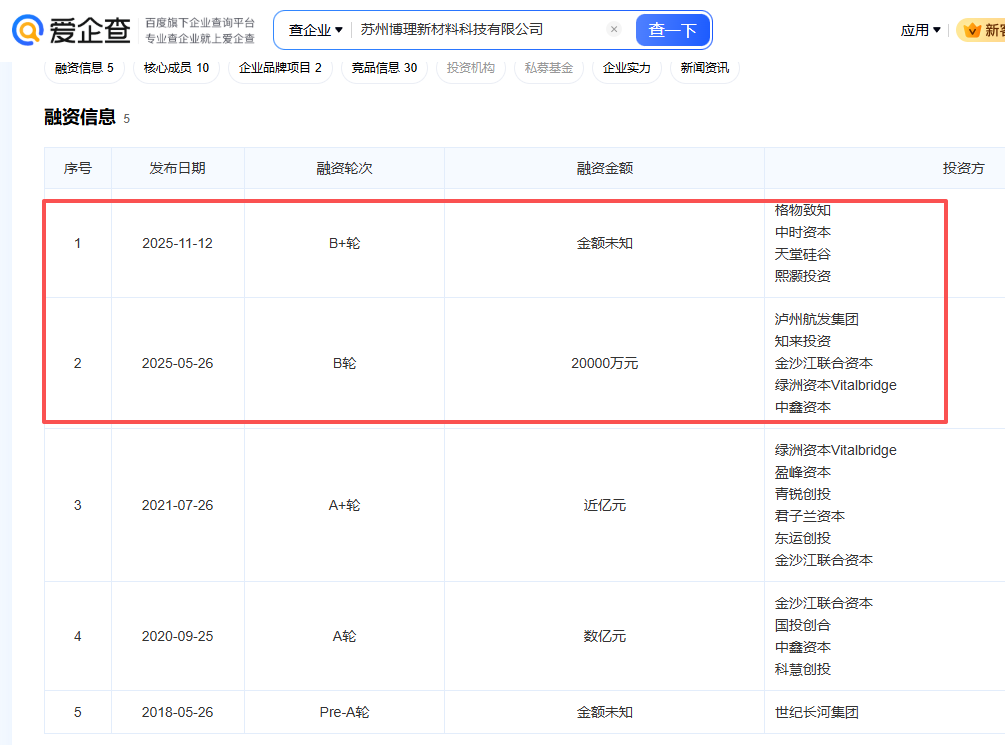This screenshot has width=1005, height=745.
Task: Select the 新闻资讯 tab
Action: pyautogui.click(x=704, y=68)
